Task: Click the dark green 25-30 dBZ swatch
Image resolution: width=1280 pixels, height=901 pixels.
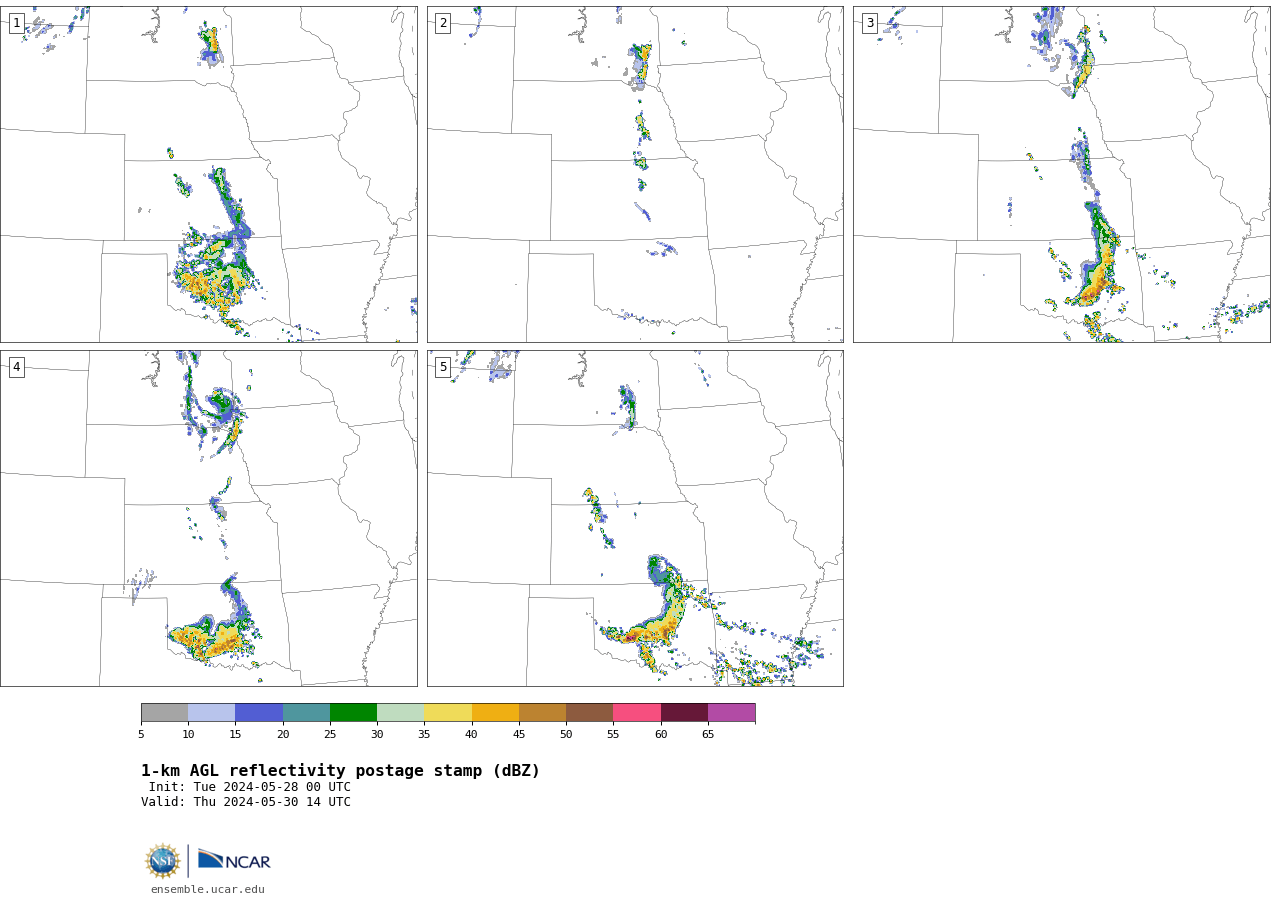Action: tap(353, 713)
